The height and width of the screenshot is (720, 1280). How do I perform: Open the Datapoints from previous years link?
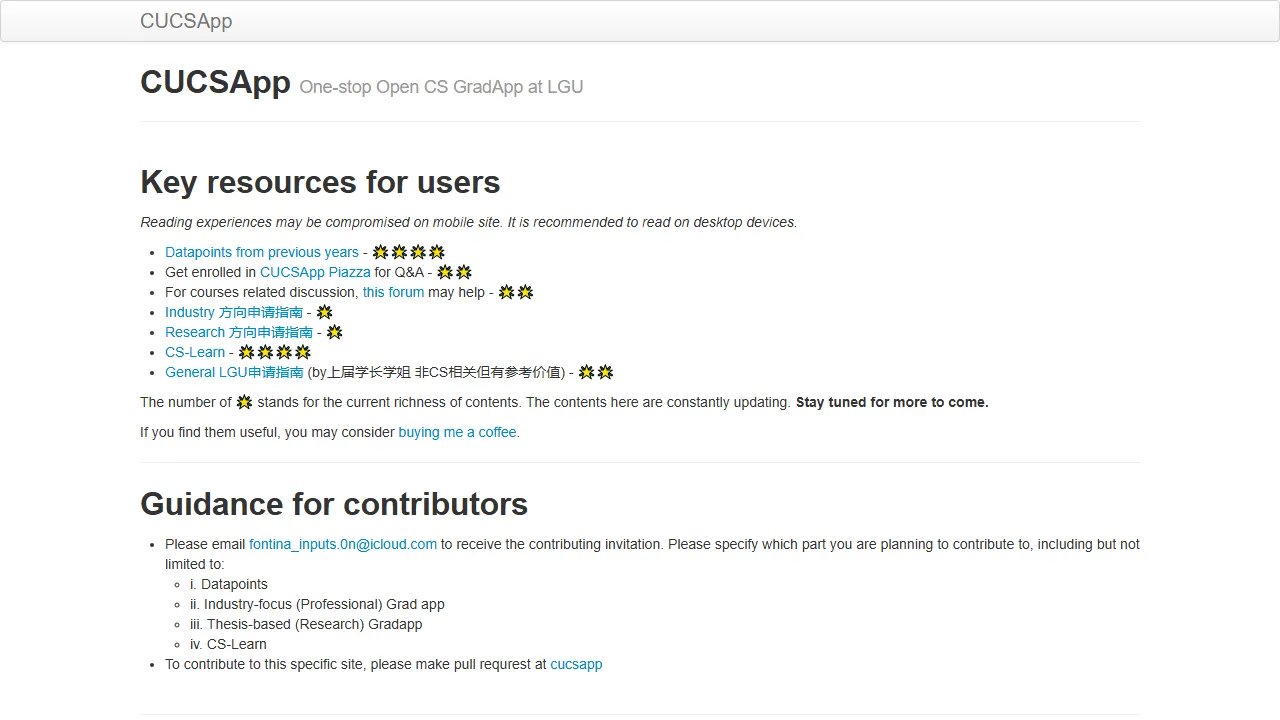(261, 252)
